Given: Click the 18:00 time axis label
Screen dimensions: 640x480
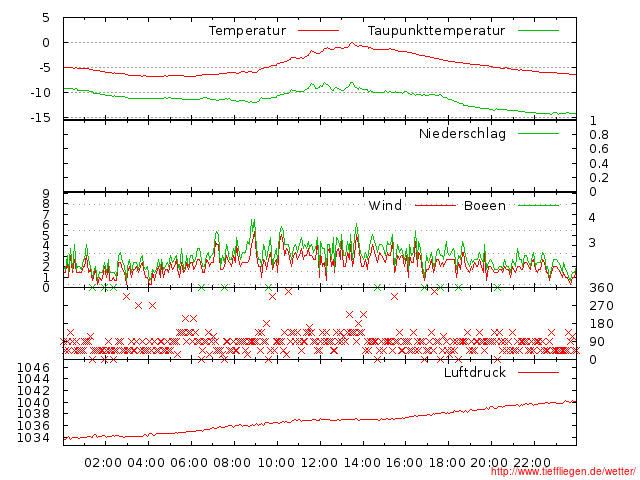Looking at the screenshot, I should click(x=447, y=463).
